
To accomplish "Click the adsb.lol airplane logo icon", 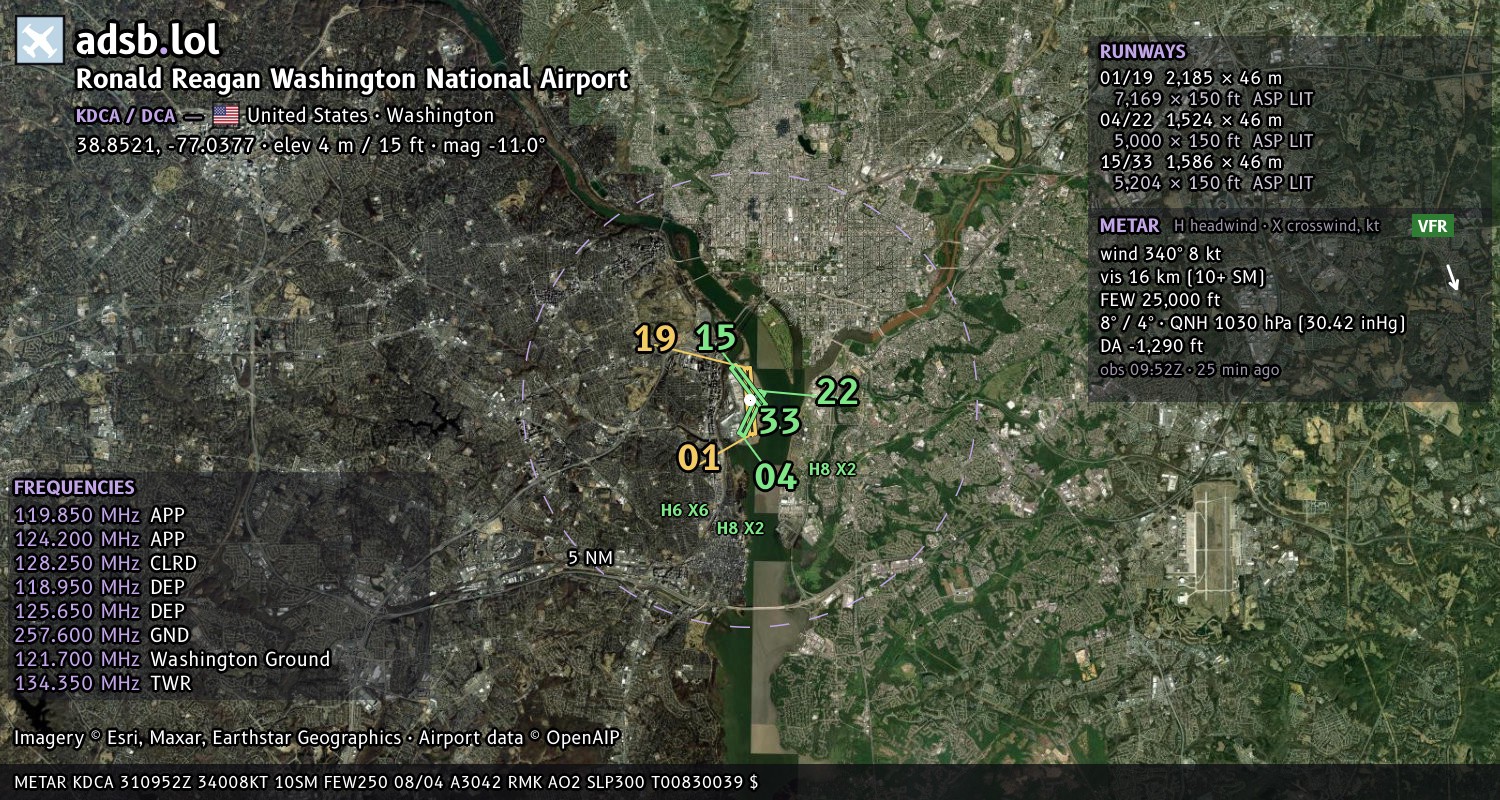I will [40, 41].
